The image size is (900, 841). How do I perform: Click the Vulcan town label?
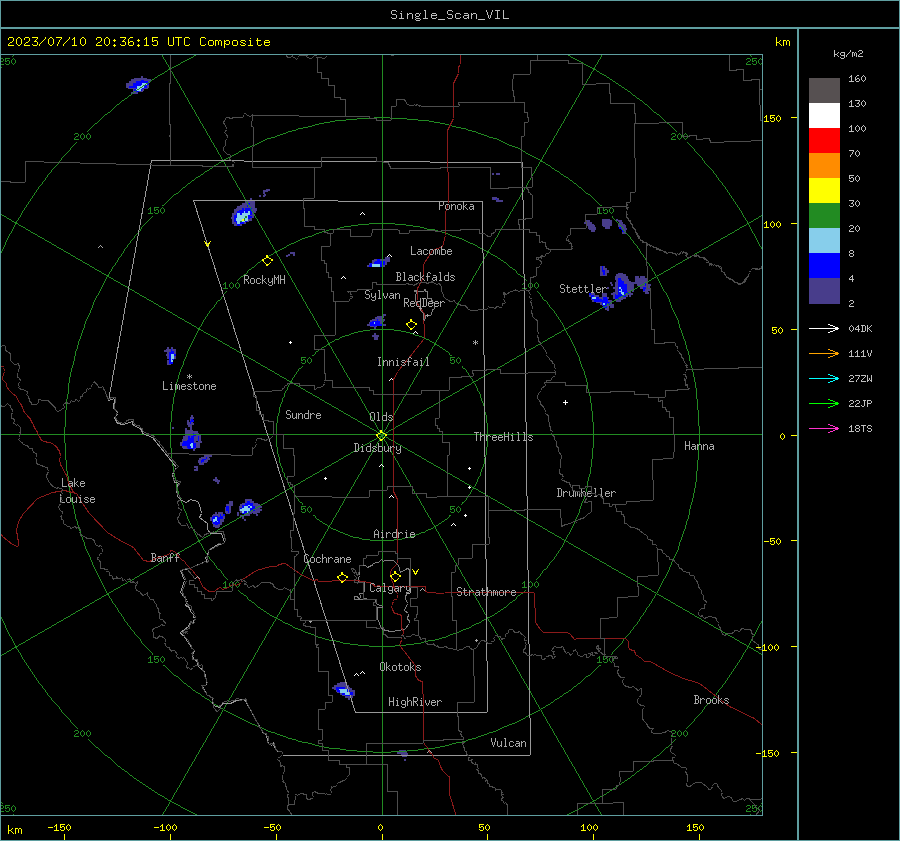[508, 743]
